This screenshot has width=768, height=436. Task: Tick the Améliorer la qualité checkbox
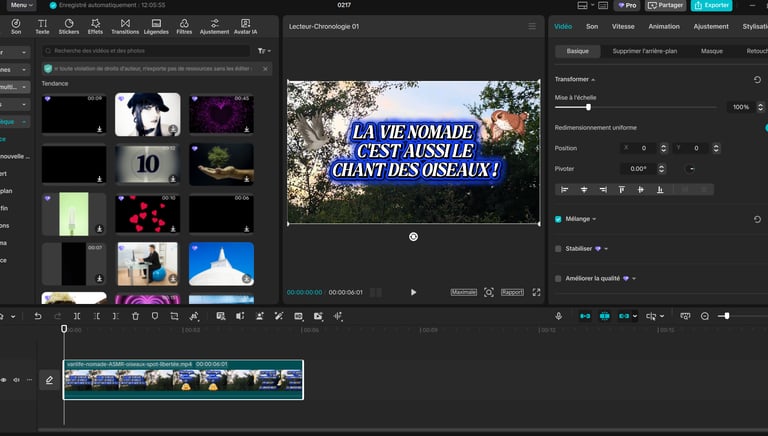[x=558, y=278]
